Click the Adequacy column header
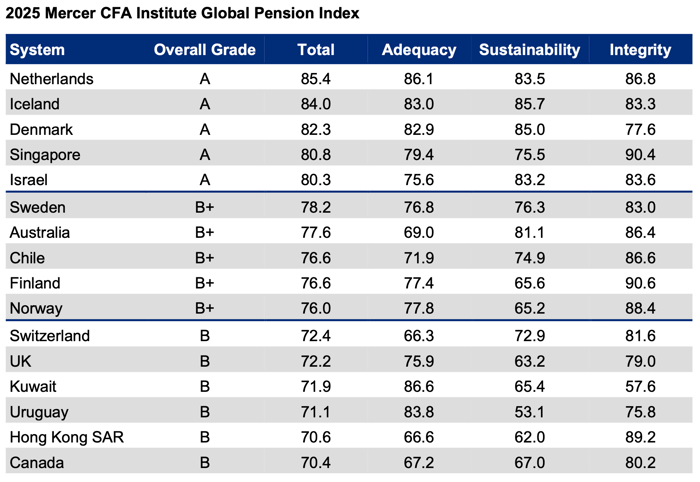The image size is (700, 482). (419, 50)
